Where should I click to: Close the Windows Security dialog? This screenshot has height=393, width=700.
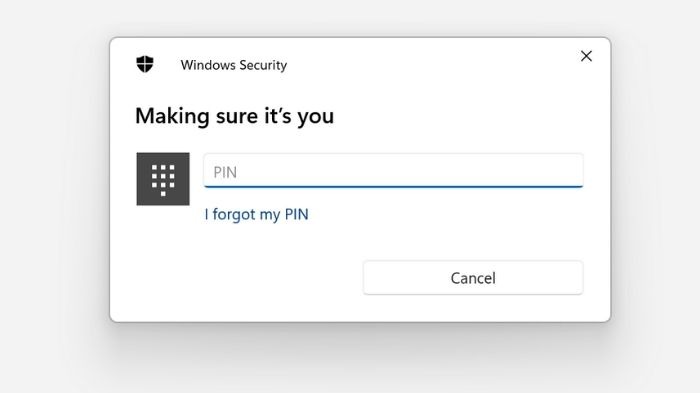point(586,56)
